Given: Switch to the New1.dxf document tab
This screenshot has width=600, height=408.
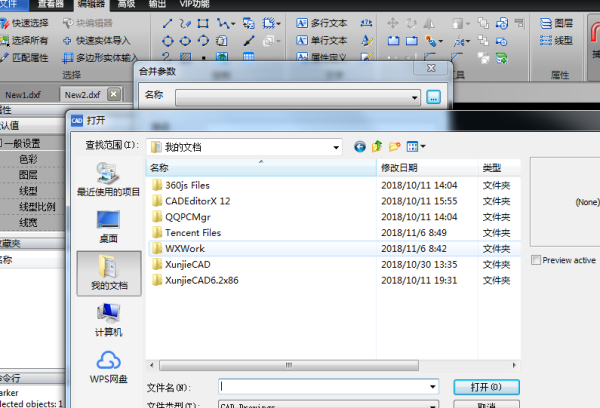Looking at the screenshot, I should (23, 95).
